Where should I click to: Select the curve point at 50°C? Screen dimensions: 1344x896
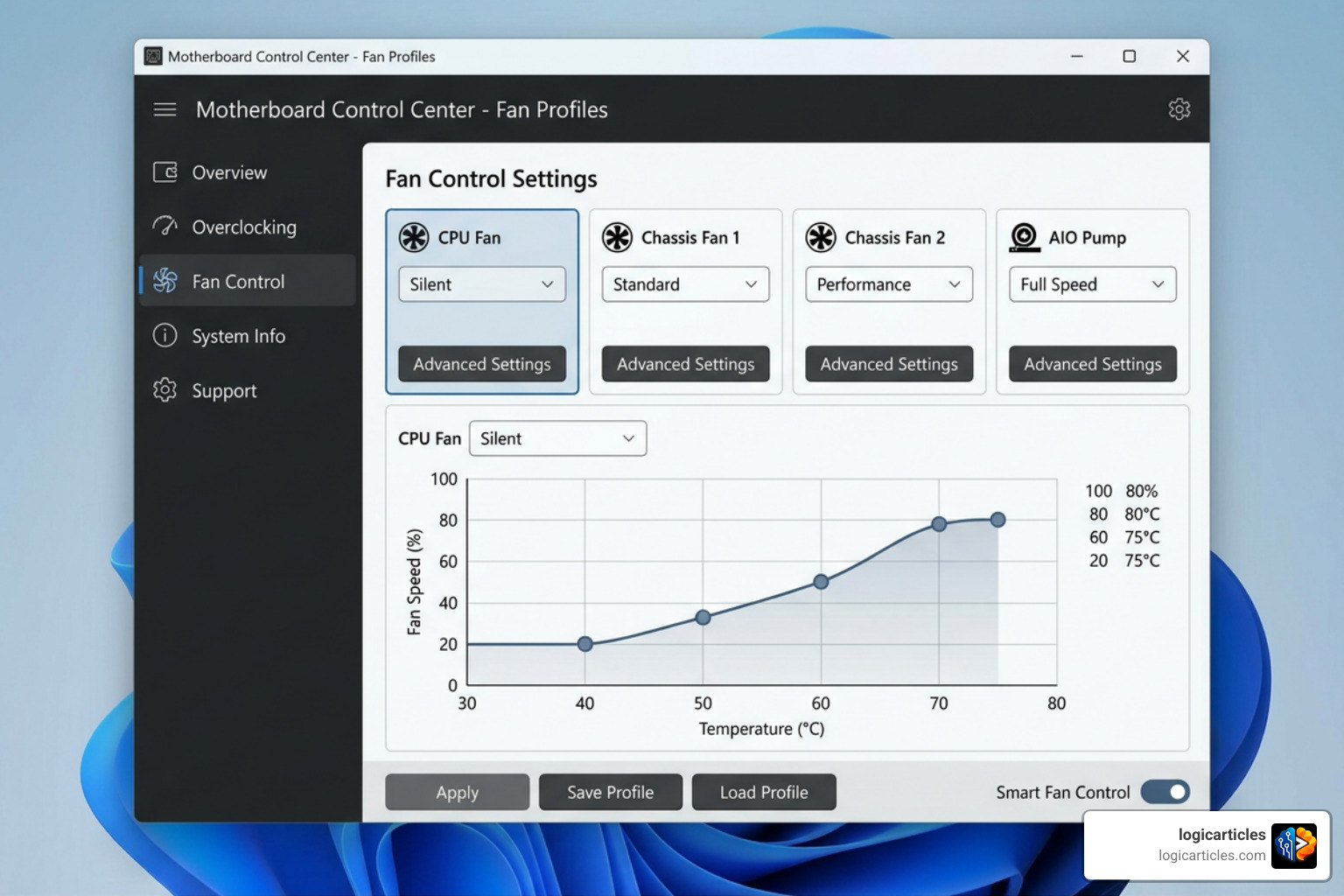[x=703, y=617]
